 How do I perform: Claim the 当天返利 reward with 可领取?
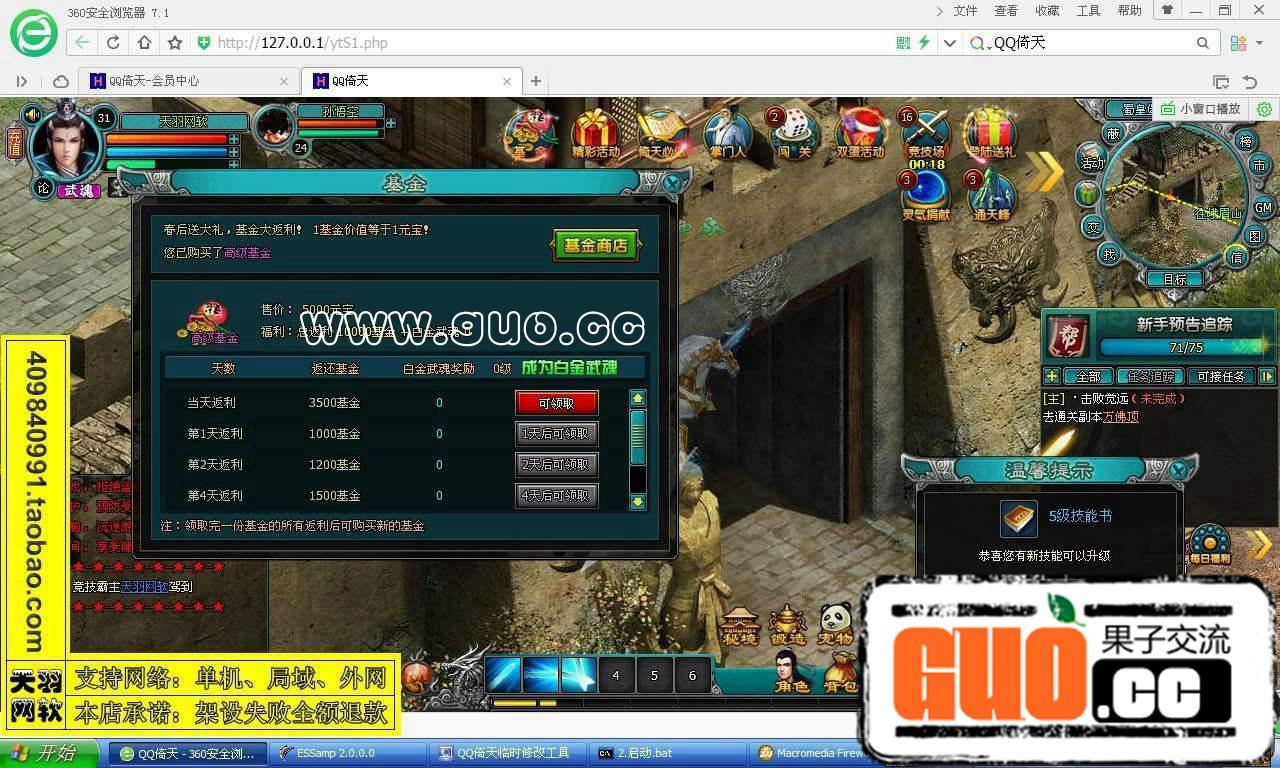point(557,403)
